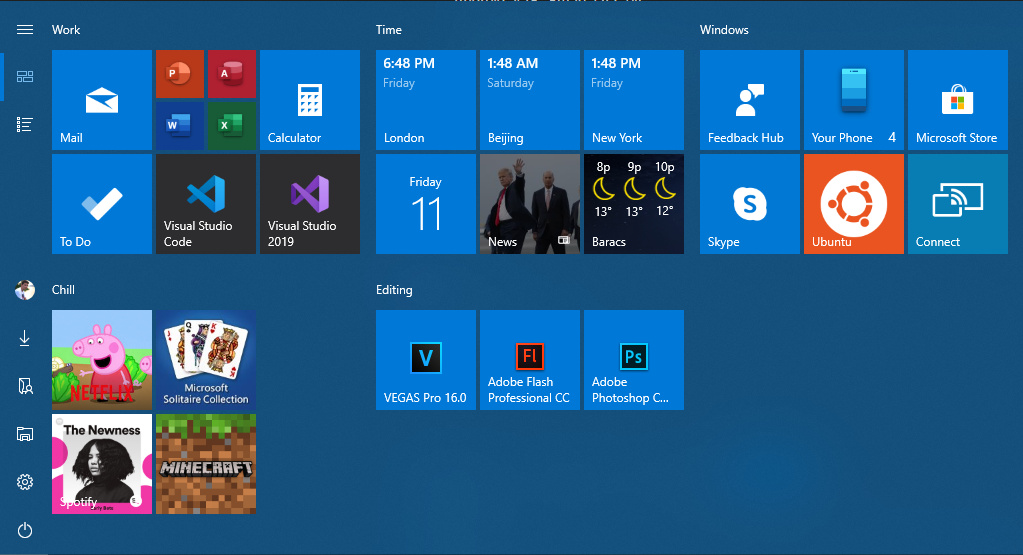Open the New York clock tile

pos(634,100)
